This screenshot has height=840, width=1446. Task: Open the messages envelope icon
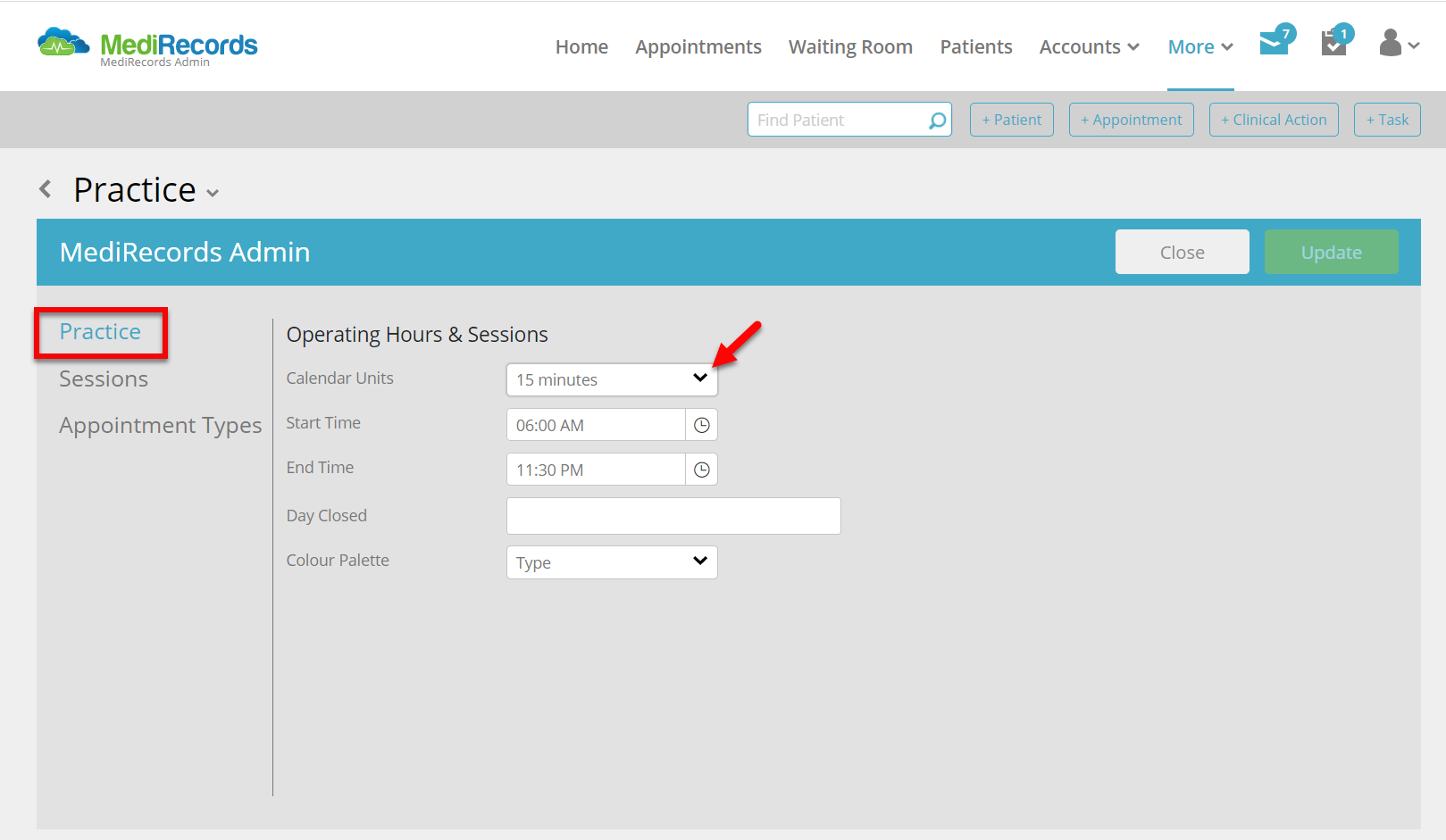1275,41
